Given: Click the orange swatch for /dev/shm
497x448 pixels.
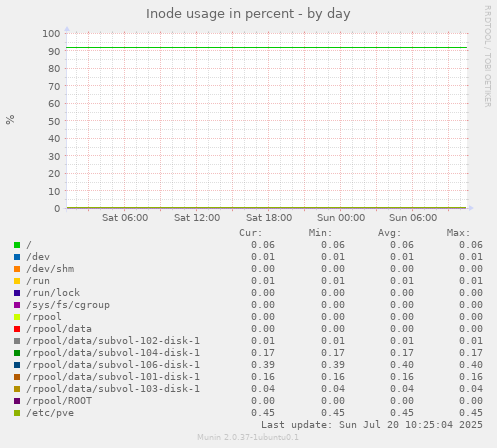Looking at the screenshot, I should (17, 269).
